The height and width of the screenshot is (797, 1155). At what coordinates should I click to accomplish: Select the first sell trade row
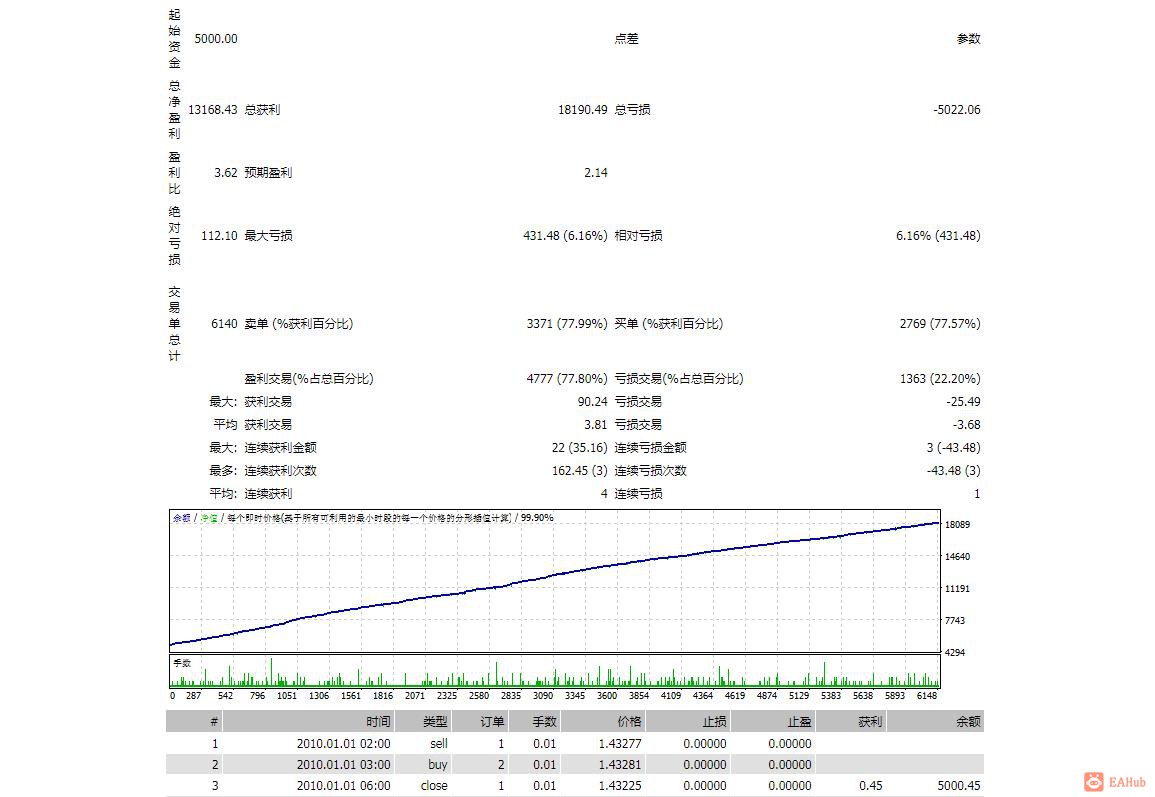[x=500, y=743]
